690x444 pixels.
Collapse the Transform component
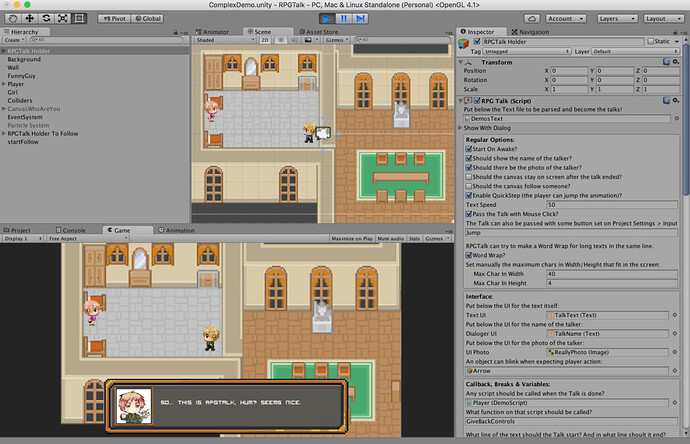click(x=460, y=62)
